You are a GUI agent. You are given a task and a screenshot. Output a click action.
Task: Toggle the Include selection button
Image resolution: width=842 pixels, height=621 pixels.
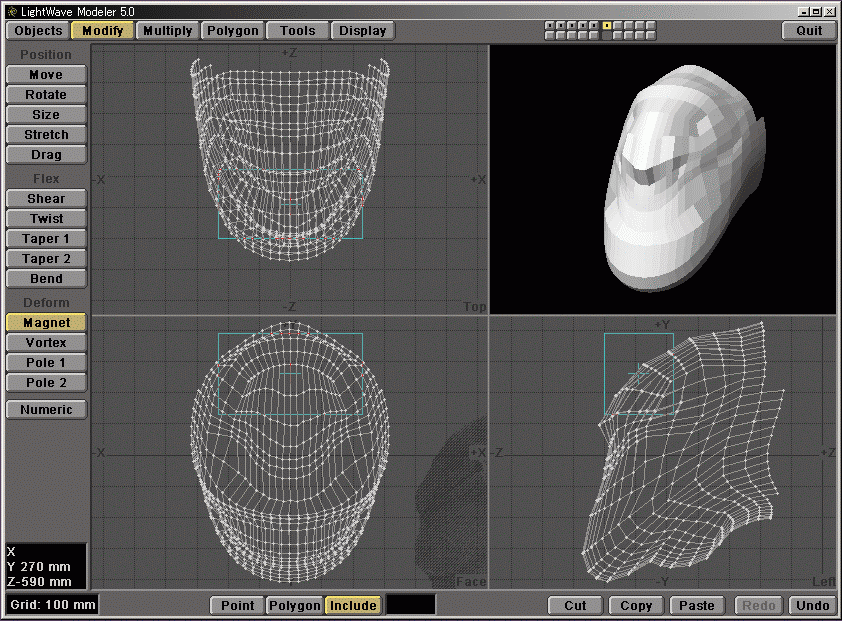tap(353, 605)
